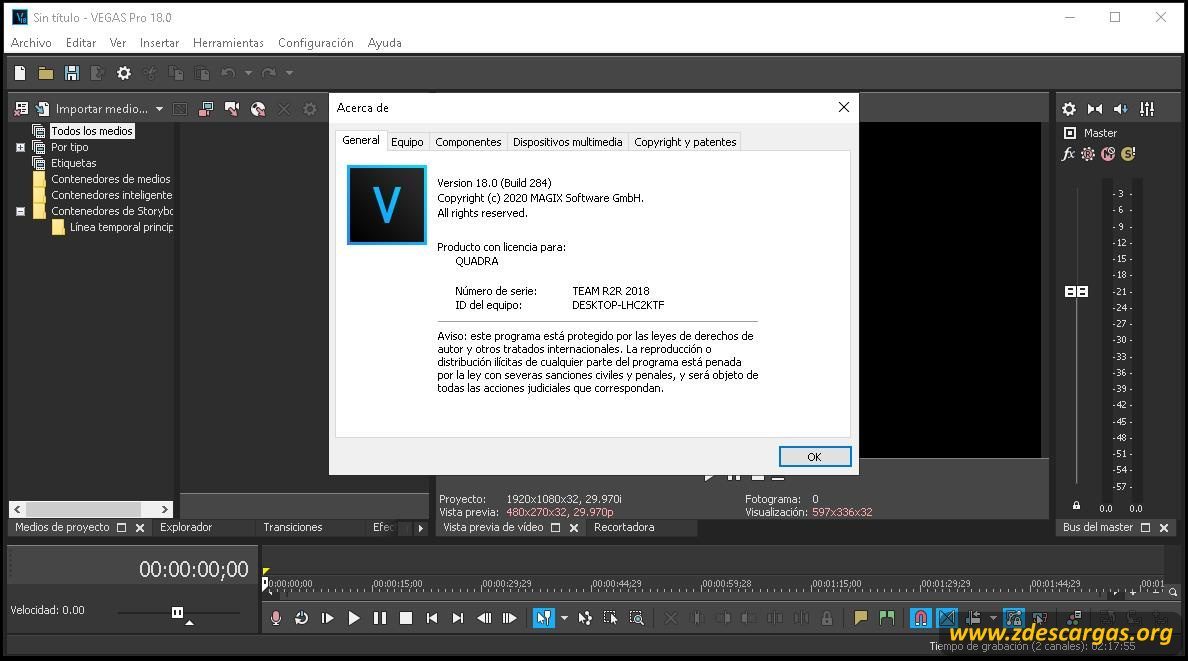The height and width of the screenshot is (661, 1188).
Task: Switch to the Explorador panel tab
Action: (186, 528)
